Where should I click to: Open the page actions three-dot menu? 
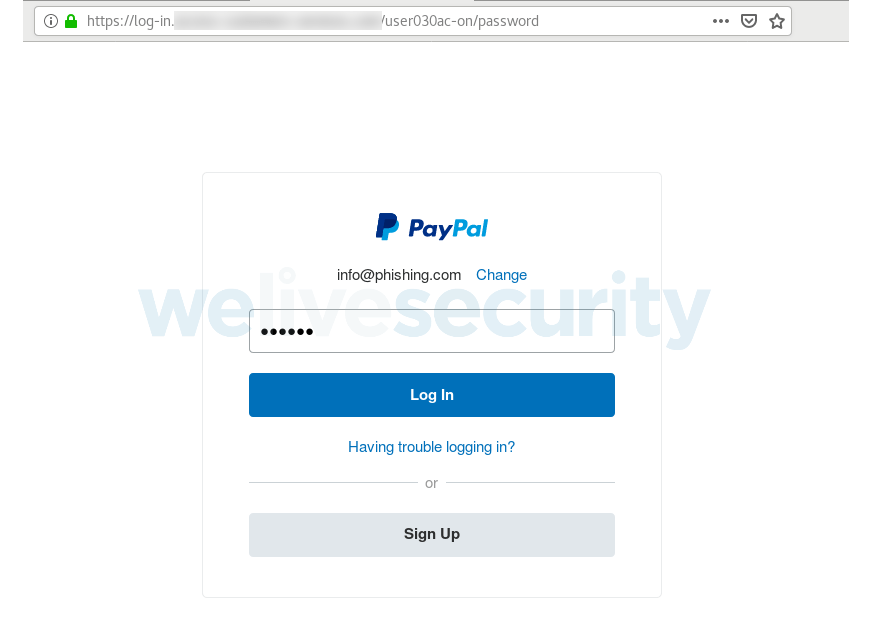pos(720,21)
